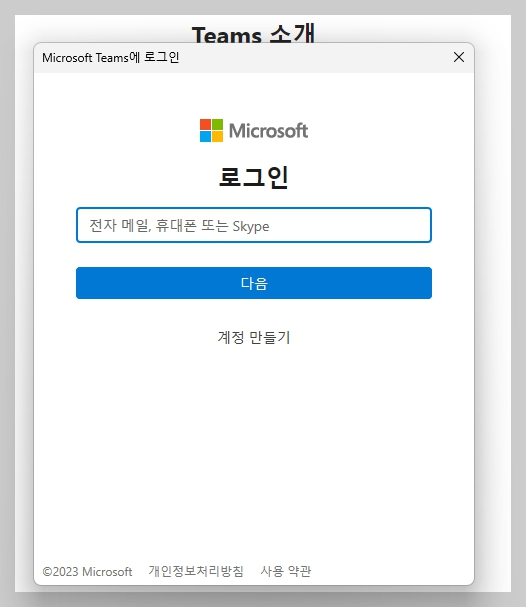The height and width of the screenshot is (607, 526).
Task: Close the Microsoft Teams login dialog
Action: (459, 57)
